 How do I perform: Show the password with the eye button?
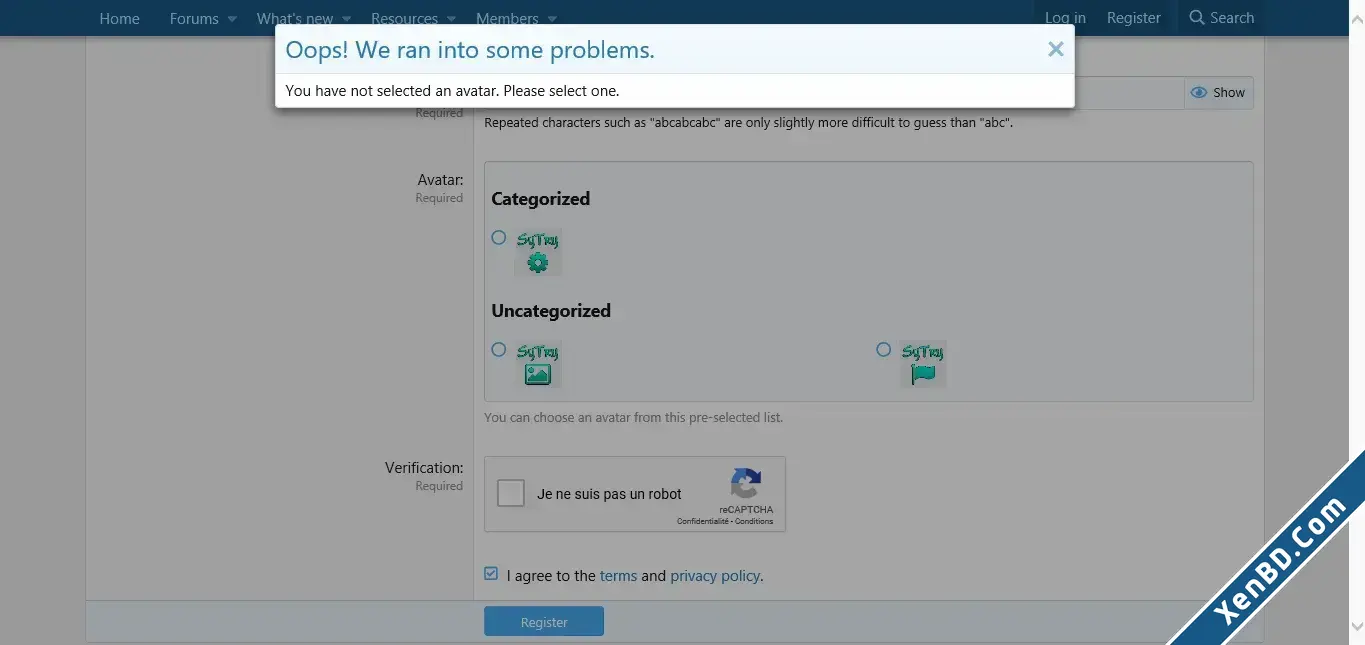pos(1218,92)
